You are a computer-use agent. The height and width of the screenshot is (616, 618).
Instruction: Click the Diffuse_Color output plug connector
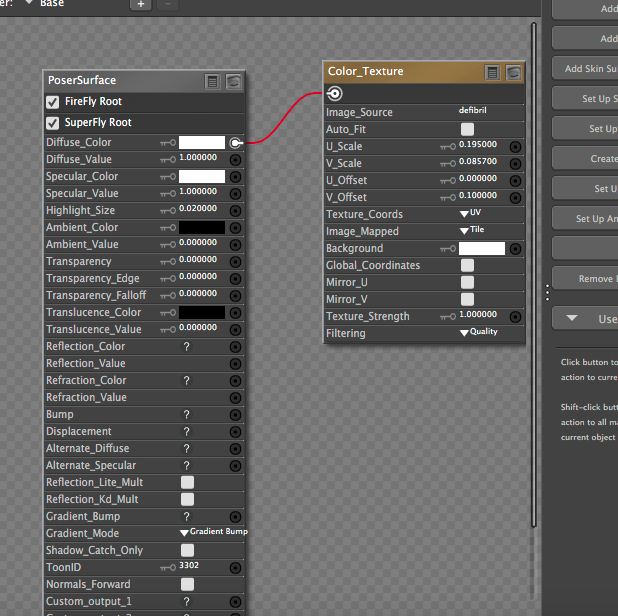pos(235,143)
